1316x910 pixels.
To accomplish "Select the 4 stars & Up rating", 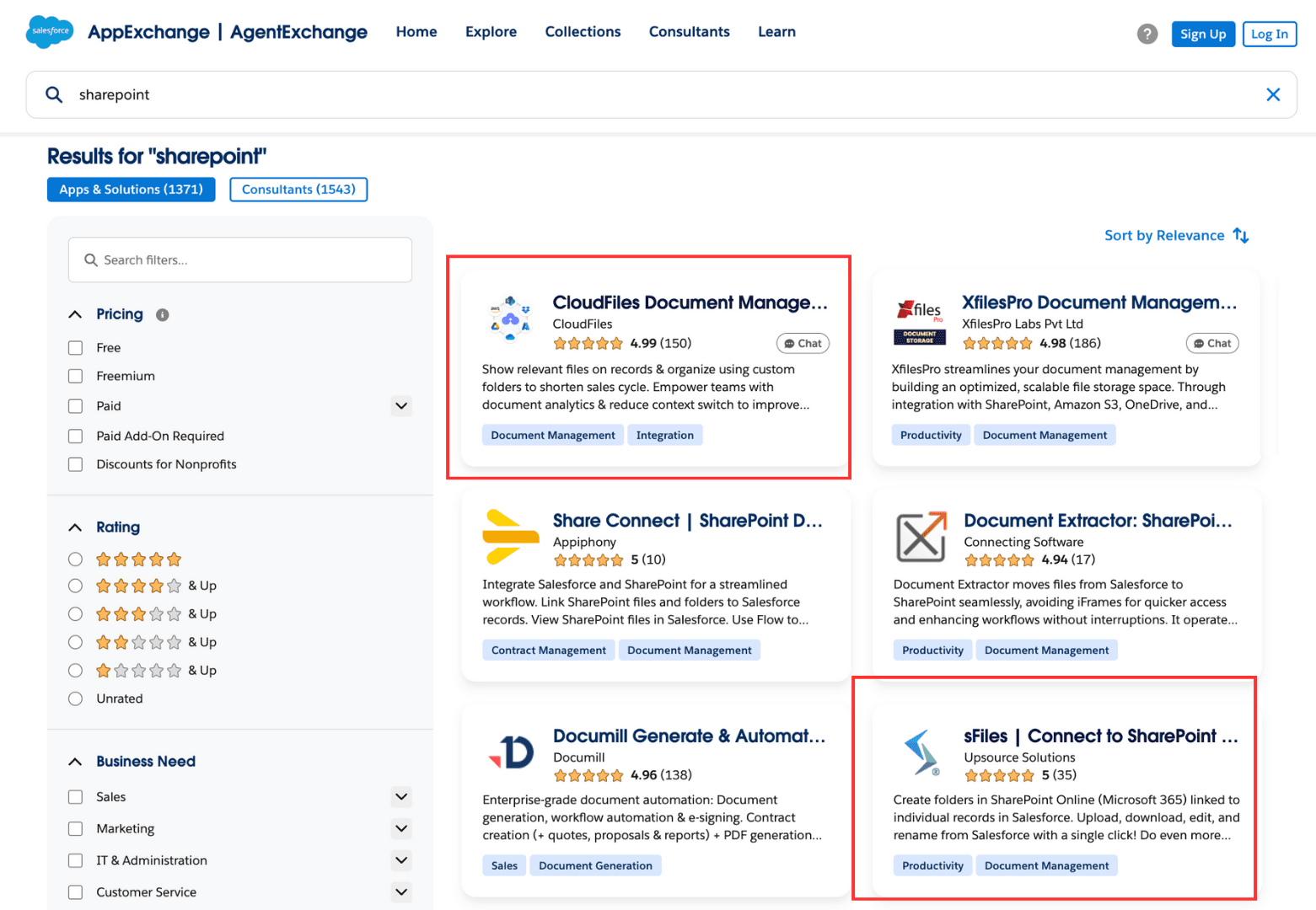I will click(x=75, y=586).
